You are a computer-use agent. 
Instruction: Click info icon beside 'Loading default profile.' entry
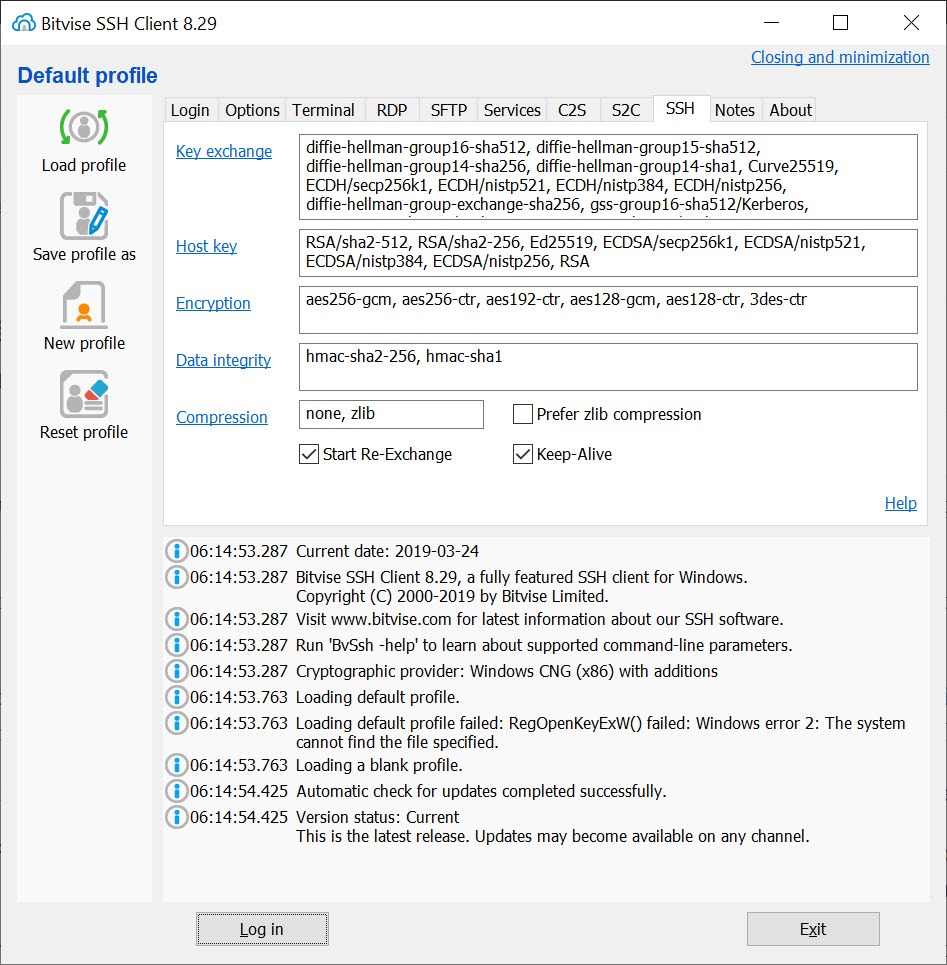coord(177,697)
